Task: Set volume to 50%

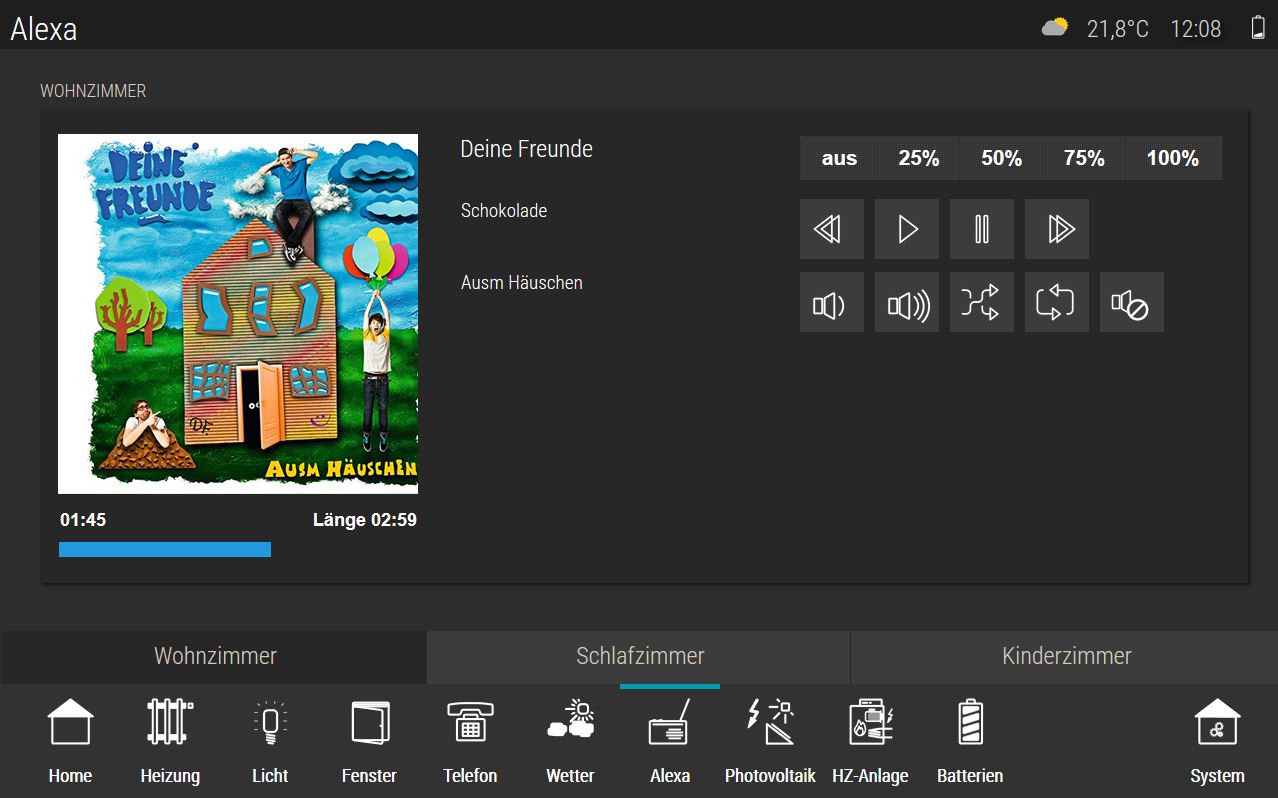Action: pyautogui.click(x=1001, y=158)
